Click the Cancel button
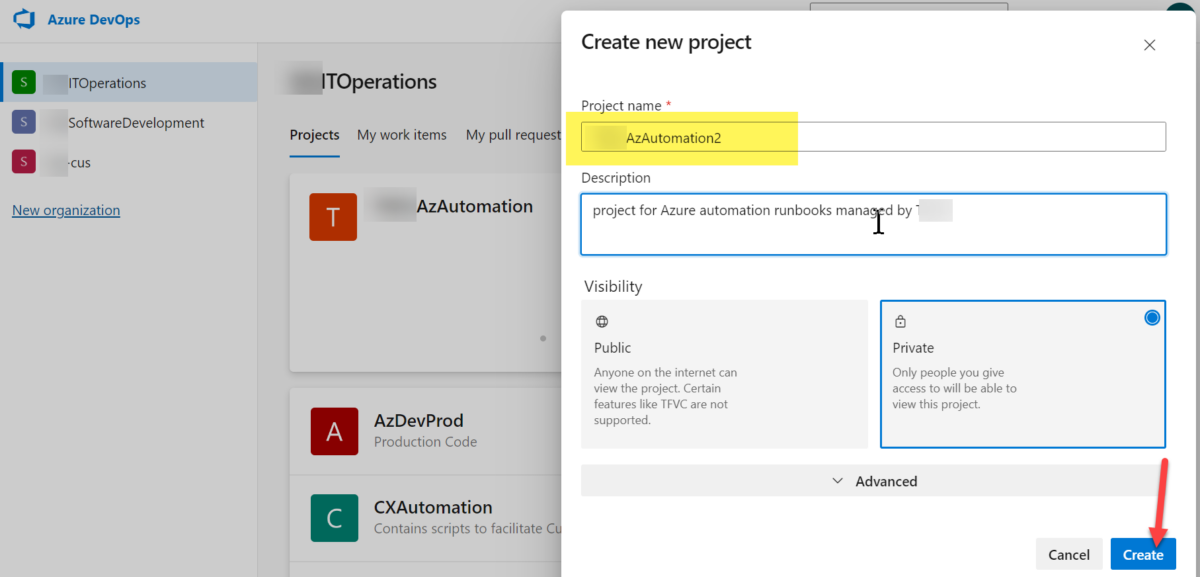 tap(1068, 554)
